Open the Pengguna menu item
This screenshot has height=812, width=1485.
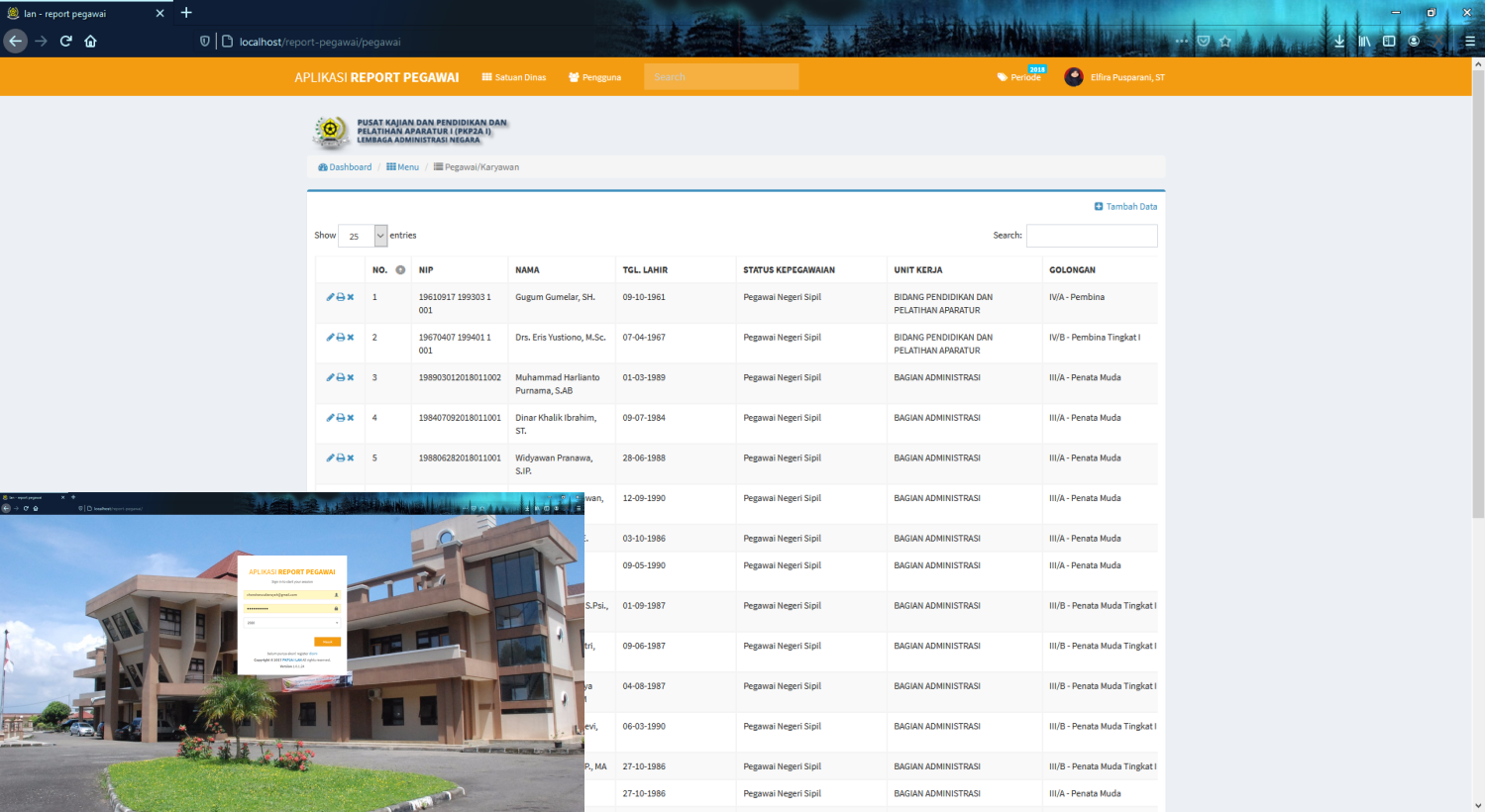coord(594,77)
